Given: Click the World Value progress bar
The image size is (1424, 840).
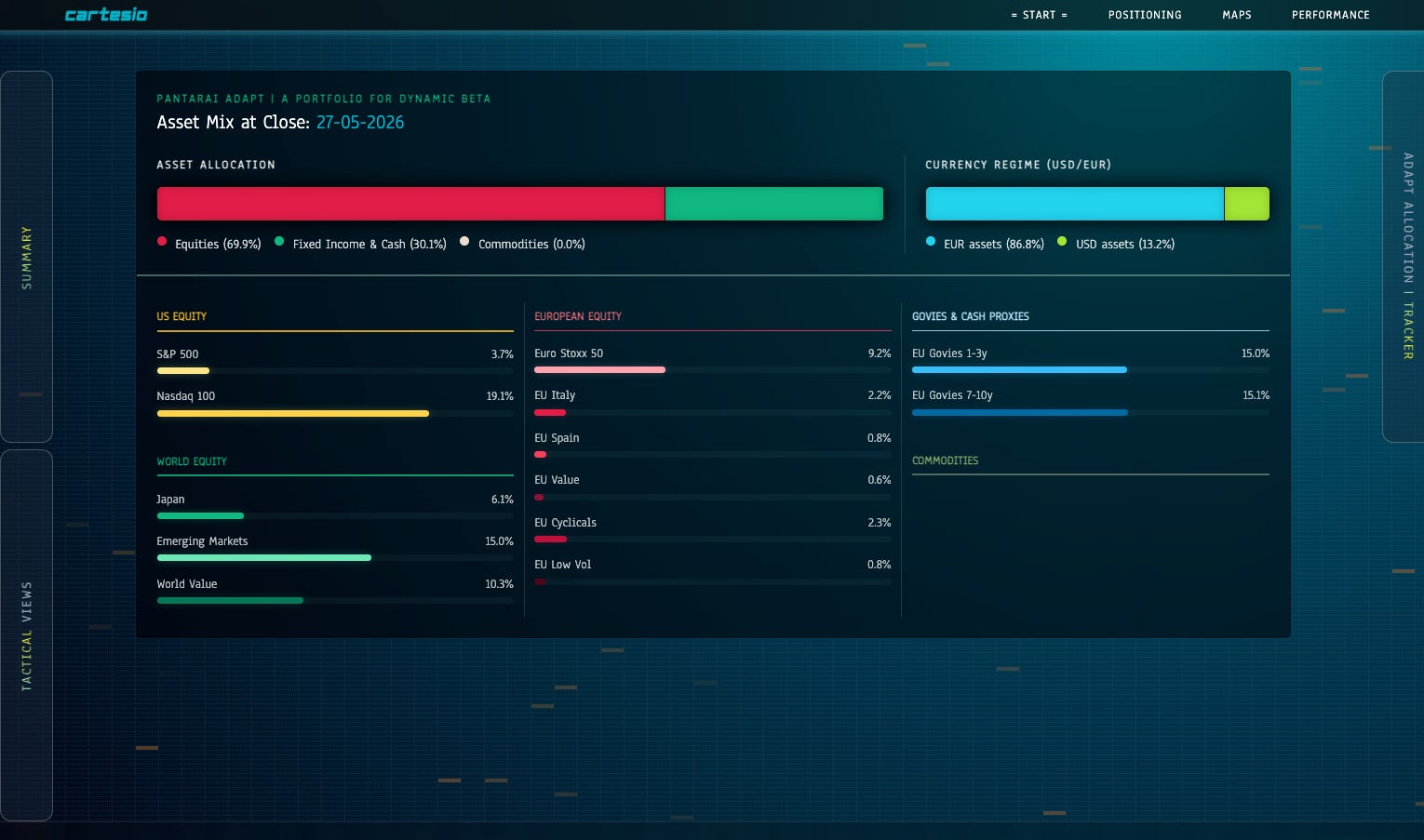Looking at the screenshot, I should click(230, 601).
